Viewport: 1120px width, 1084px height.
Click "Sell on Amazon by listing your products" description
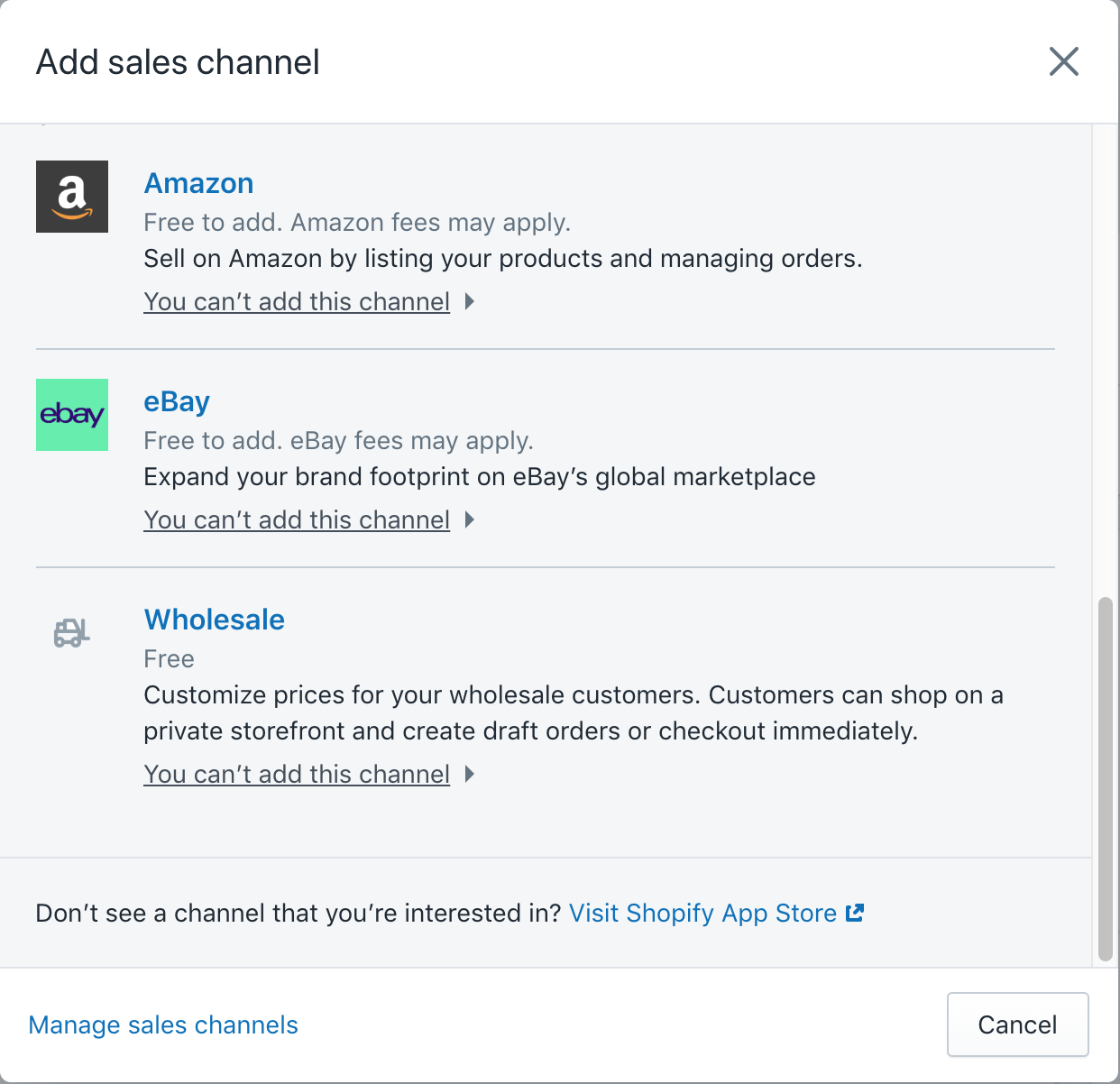[x=503, y=258]
